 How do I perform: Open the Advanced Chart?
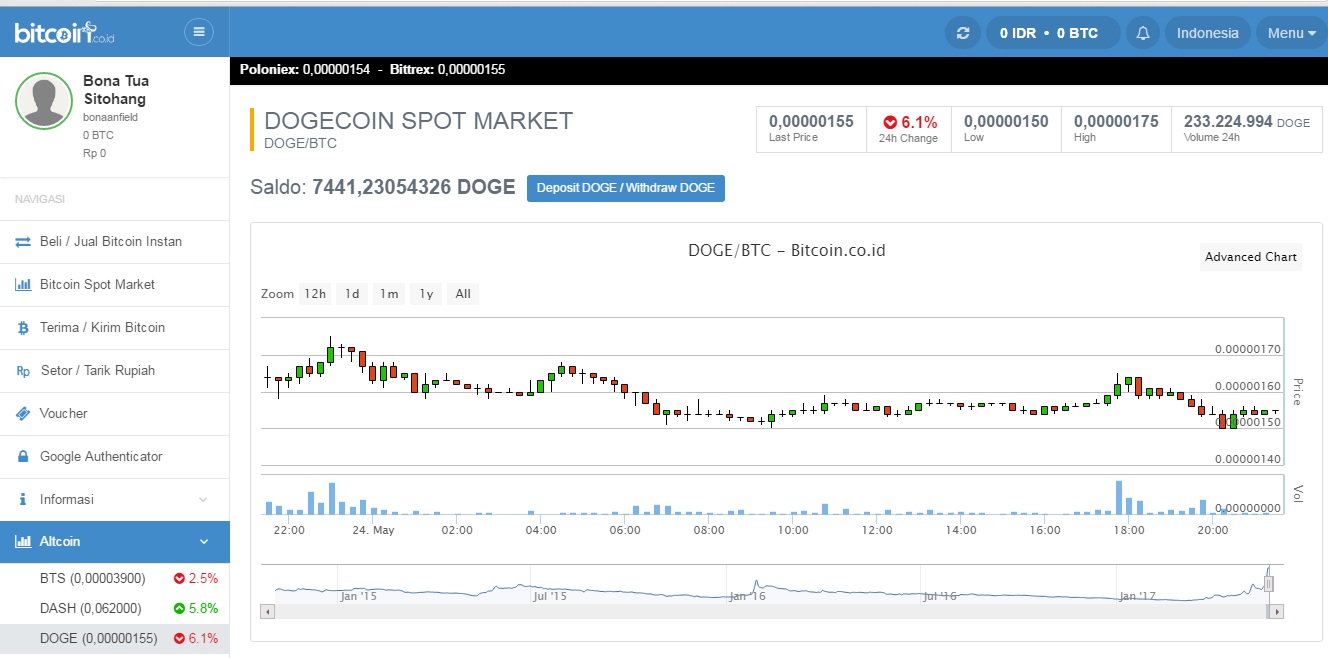pos(1251,257)
